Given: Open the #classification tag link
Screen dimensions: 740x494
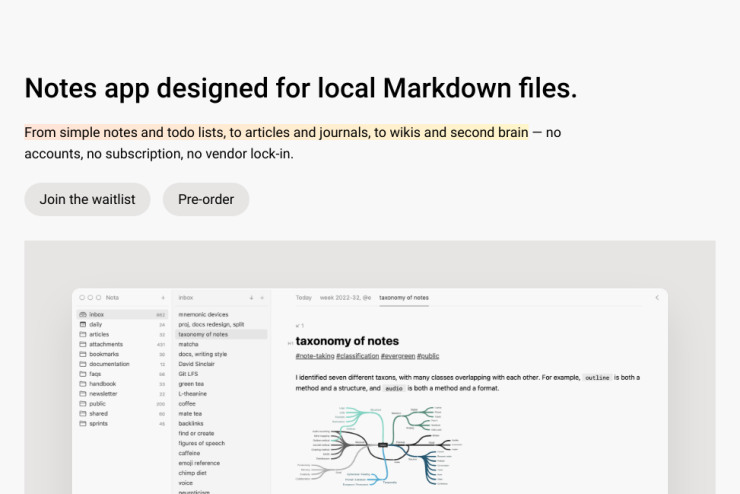Looking at the screenshot, I should [x=357, y=356].
